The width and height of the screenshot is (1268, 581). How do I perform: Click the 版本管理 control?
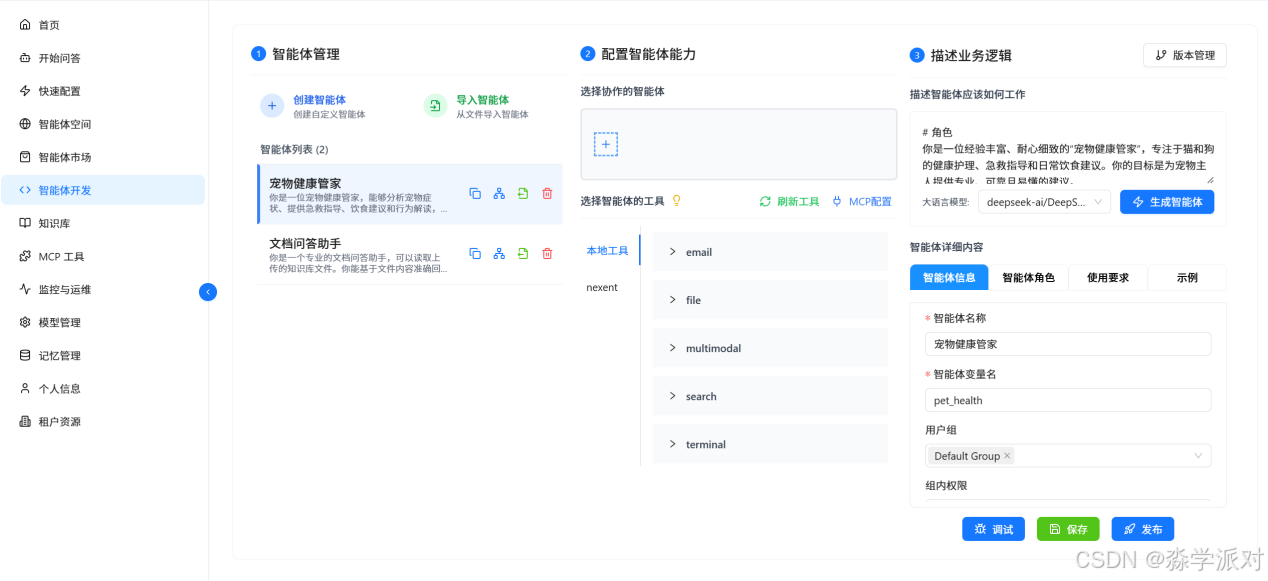1184,55
